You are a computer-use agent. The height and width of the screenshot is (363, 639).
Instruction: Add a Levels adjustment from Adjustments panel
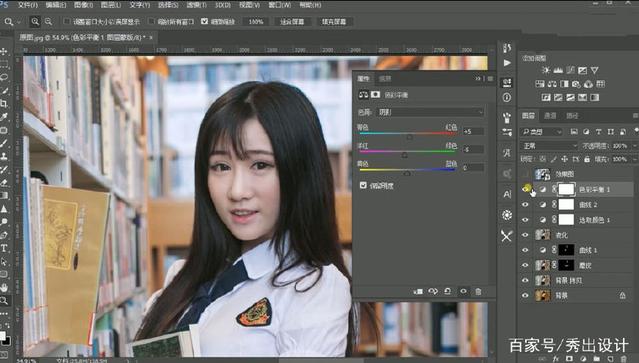(558, 70)
